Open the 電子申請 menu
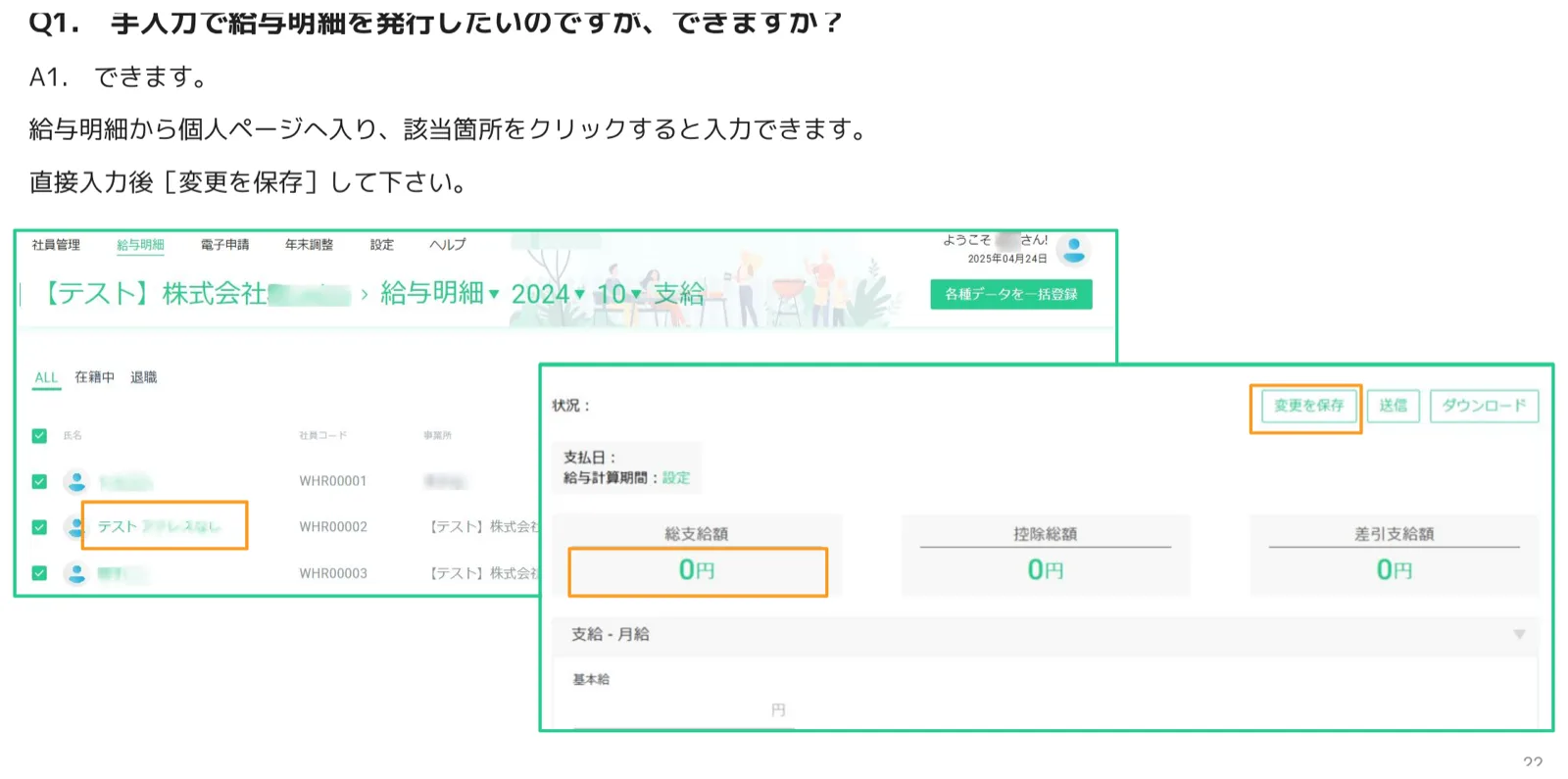Viewport: 1568px width, 779px height. [224, 245]
